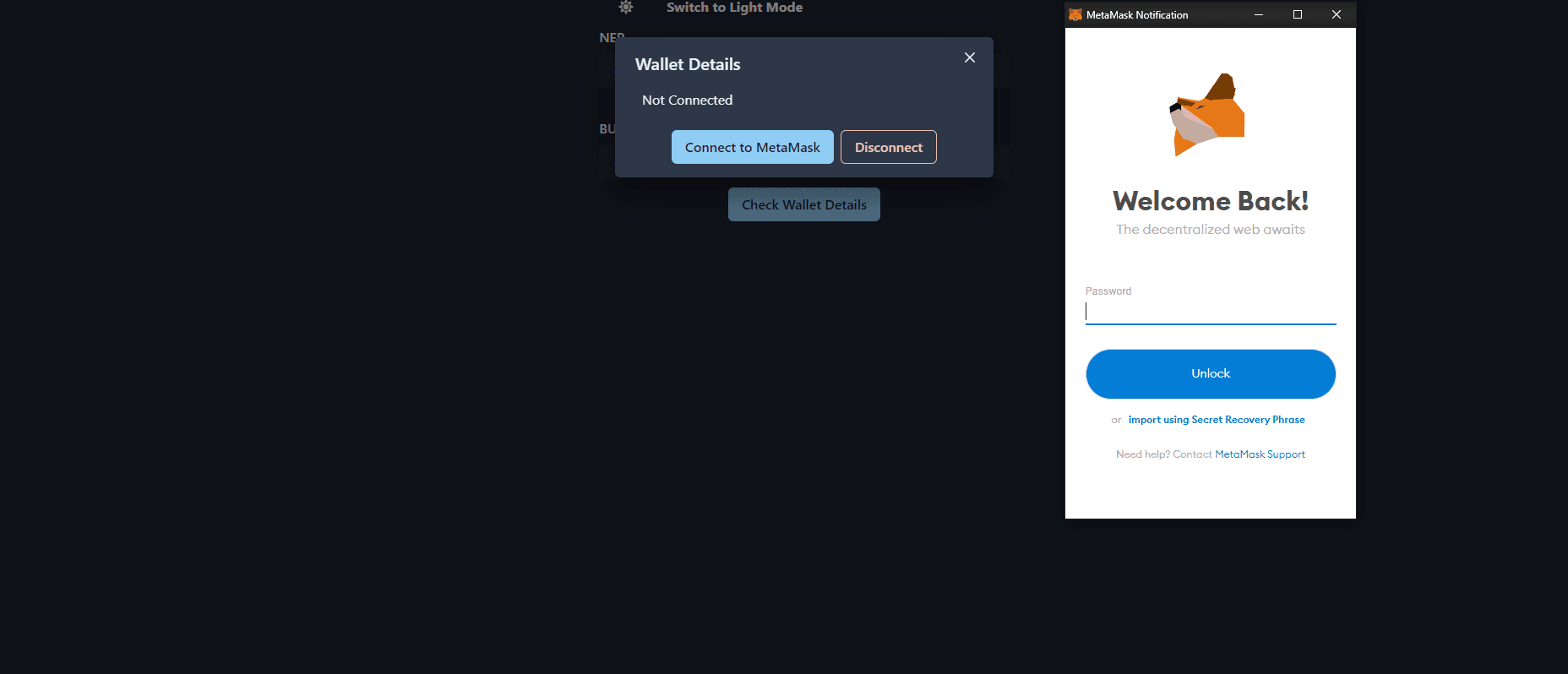
Task: Click the Not Connected status text
Action: (x=687, y=100)
